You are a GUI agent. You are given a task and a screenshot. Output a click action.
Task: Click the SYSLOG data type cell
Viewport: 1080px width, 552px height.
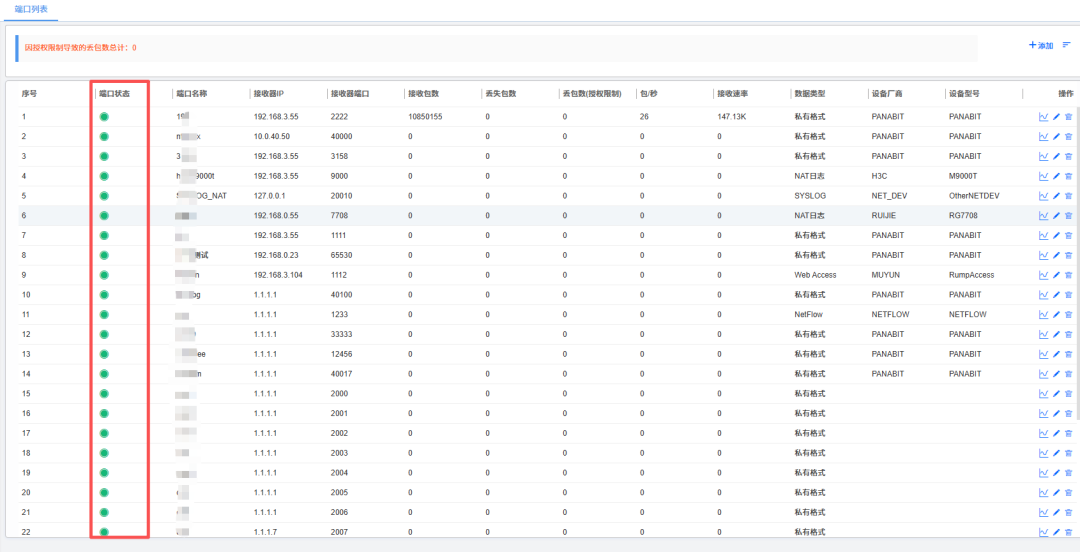pos(809,196)
